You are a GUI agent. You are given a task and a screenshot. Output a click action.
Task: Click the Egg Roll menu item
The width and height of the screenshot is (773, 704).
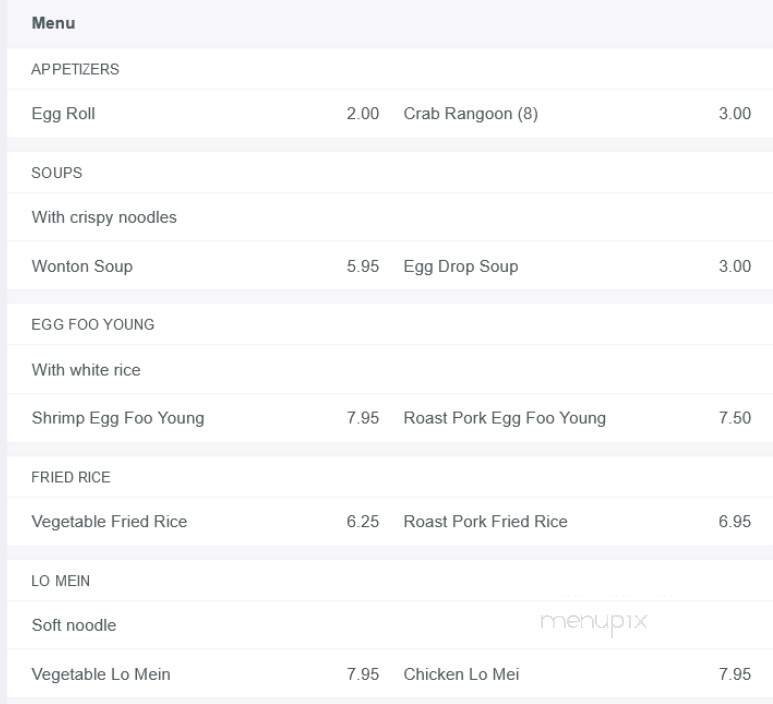click(x=63, y=114)
